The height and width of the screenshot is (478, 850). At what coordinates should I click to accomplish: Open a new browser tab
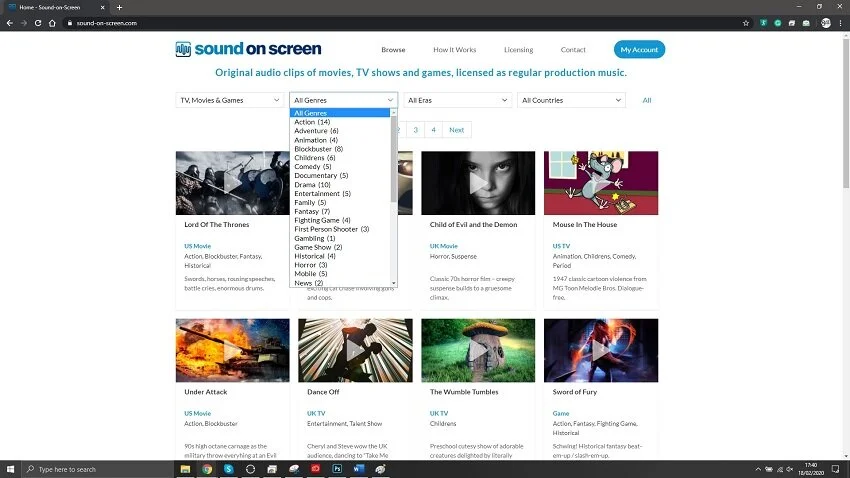(119, 8)
